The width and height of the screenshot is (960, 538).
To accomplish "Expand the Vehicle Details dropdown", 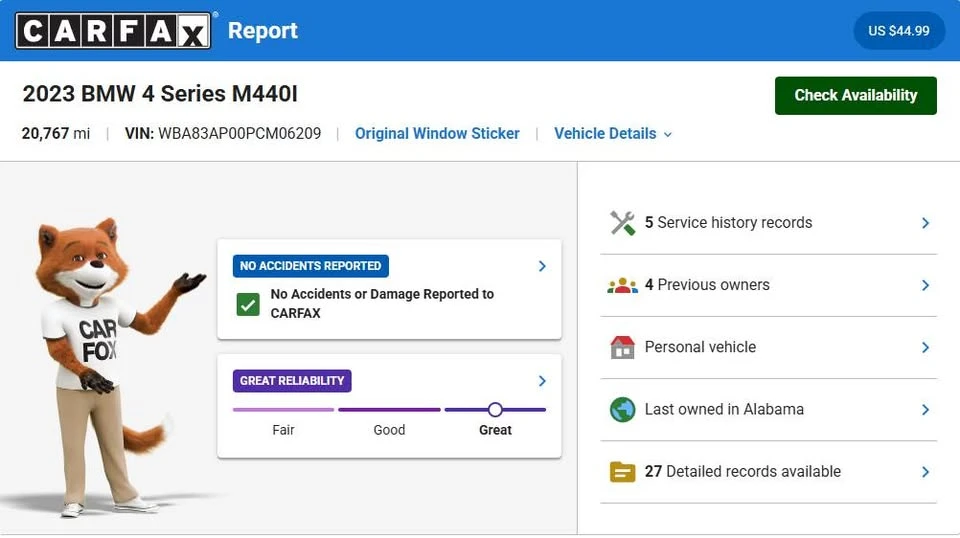I will tap(613, 133).
